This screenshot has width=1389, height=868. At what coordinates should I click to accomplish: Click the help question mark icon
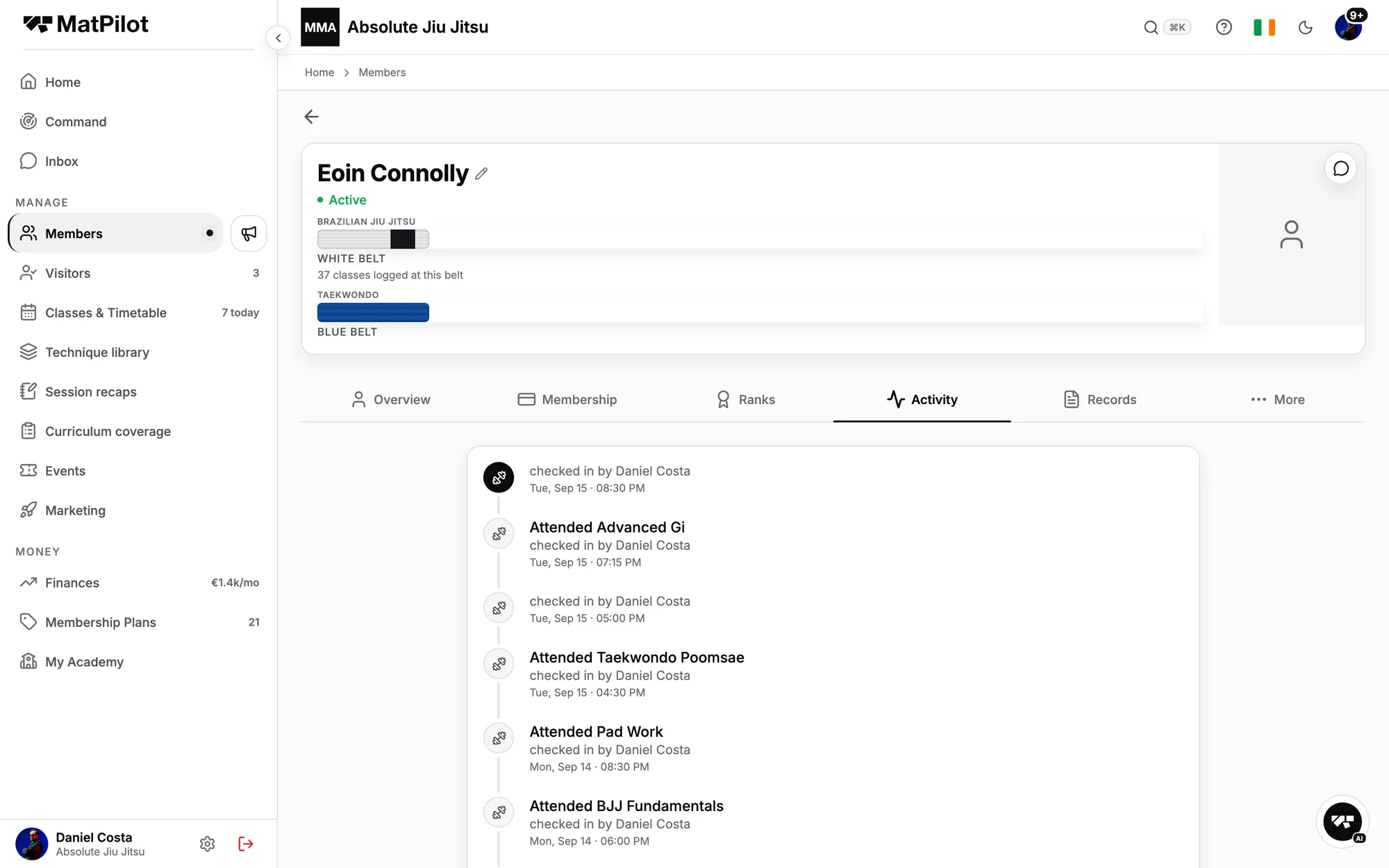(1224, 27)
